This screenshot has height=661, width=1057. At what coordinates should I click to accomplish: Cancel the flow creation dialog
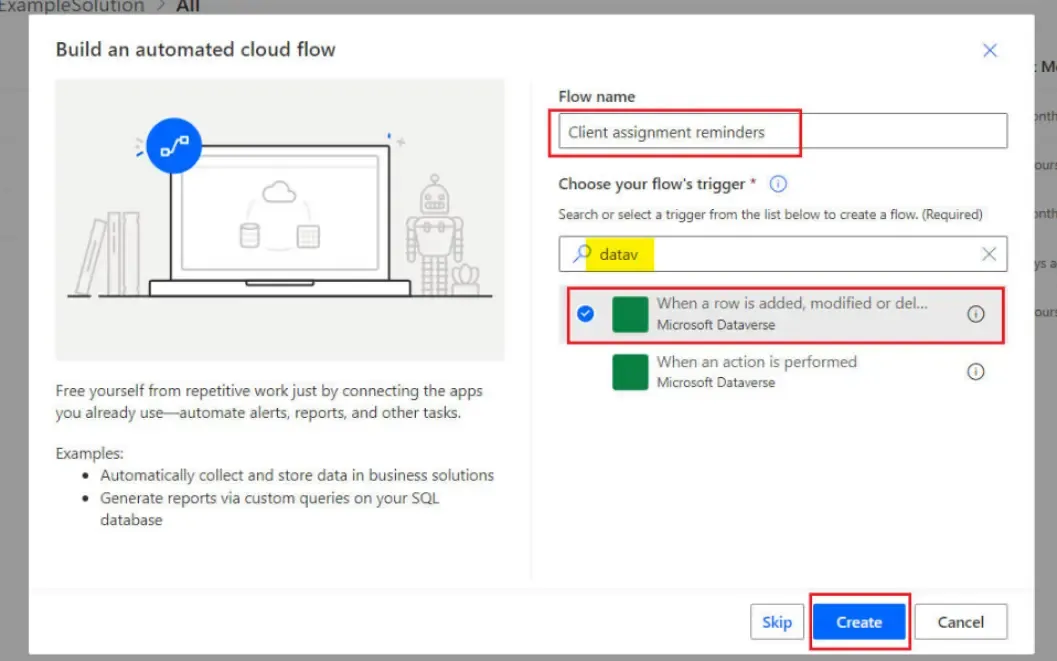tap(960, 622)
